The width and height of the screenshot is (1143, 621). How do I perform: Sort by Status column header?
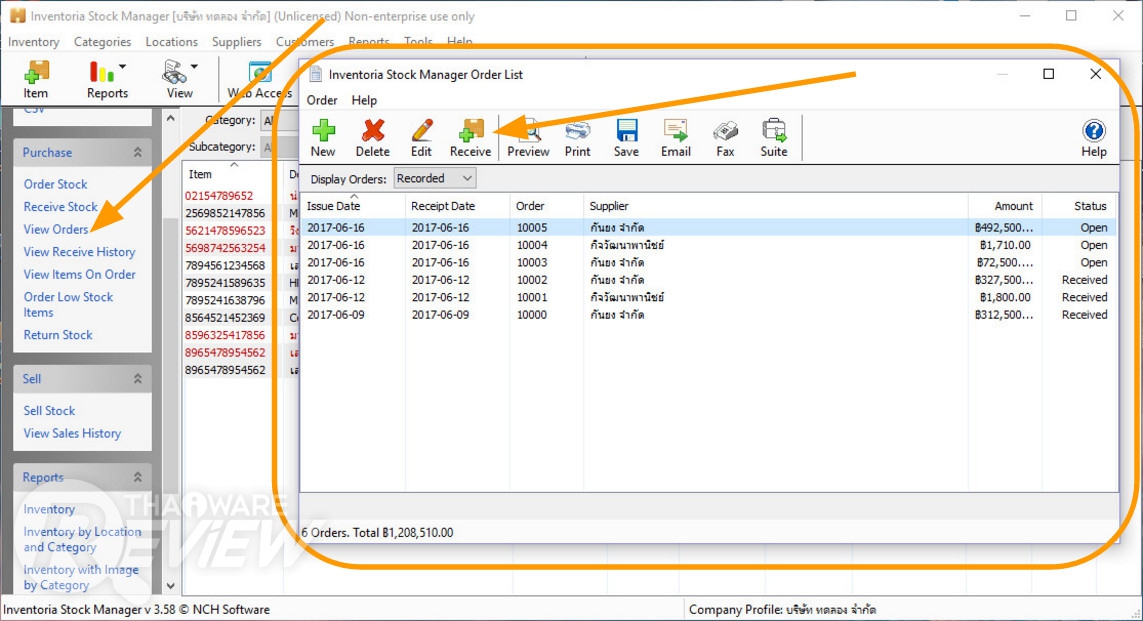point(1080,206)
